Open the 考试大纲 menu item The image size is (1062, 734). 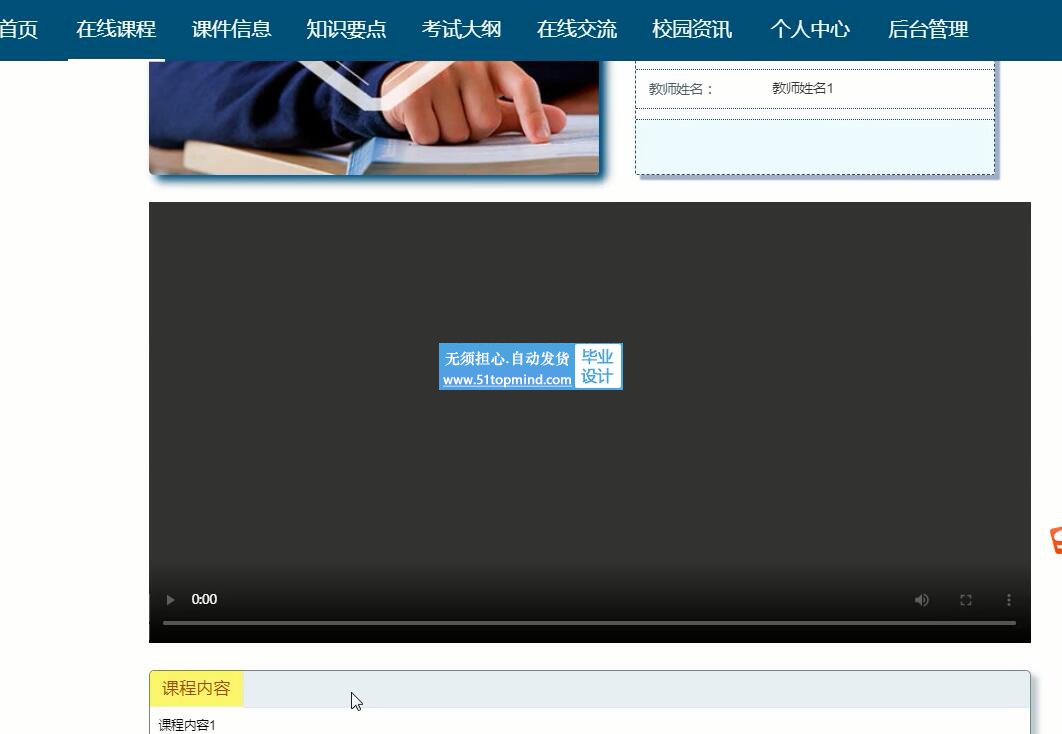coord(461,29)
